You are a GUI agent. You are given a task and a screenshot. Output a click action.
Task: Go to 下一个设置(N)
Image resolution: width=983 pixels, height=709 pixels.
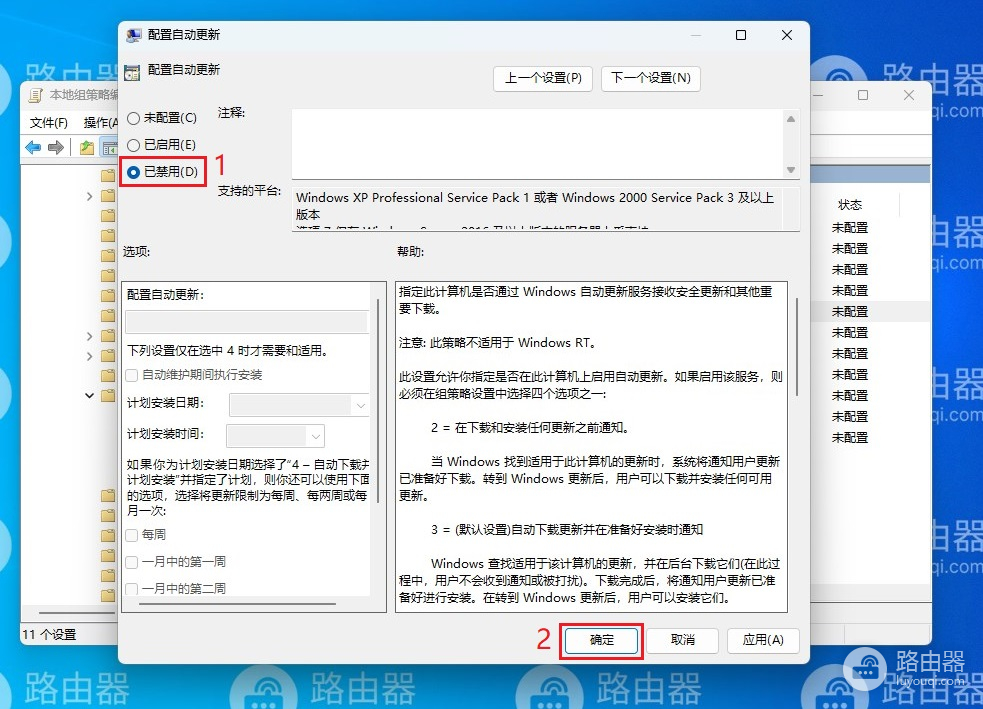(650, 78)
